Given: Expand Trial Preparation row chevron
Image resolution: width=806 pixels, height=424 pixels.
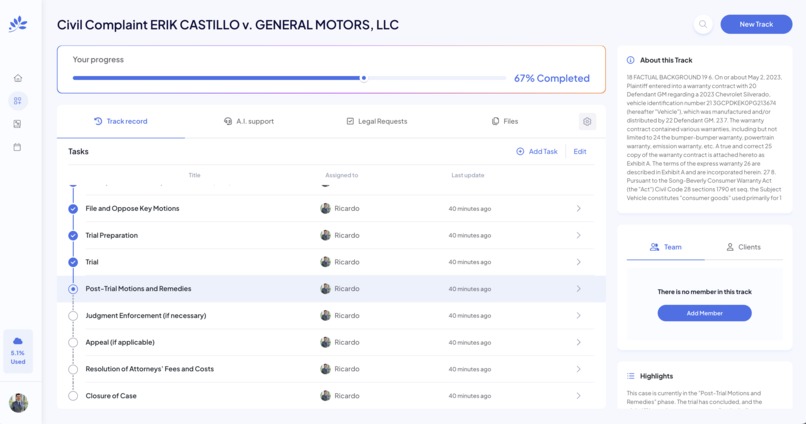Looking at the screenshot, I should tap(578, 235).
